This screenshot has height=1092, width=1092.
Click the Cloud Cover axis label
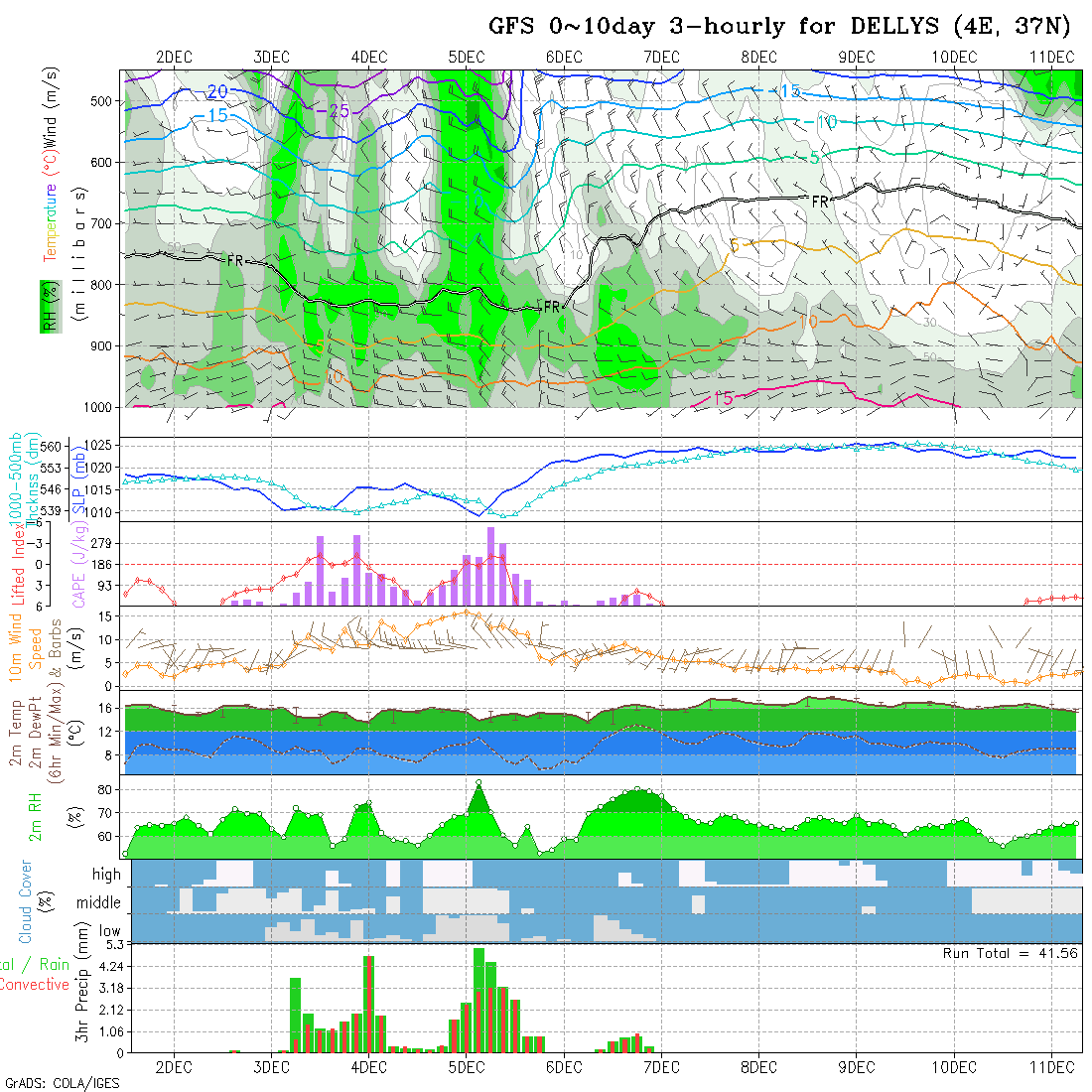(25, 901)
